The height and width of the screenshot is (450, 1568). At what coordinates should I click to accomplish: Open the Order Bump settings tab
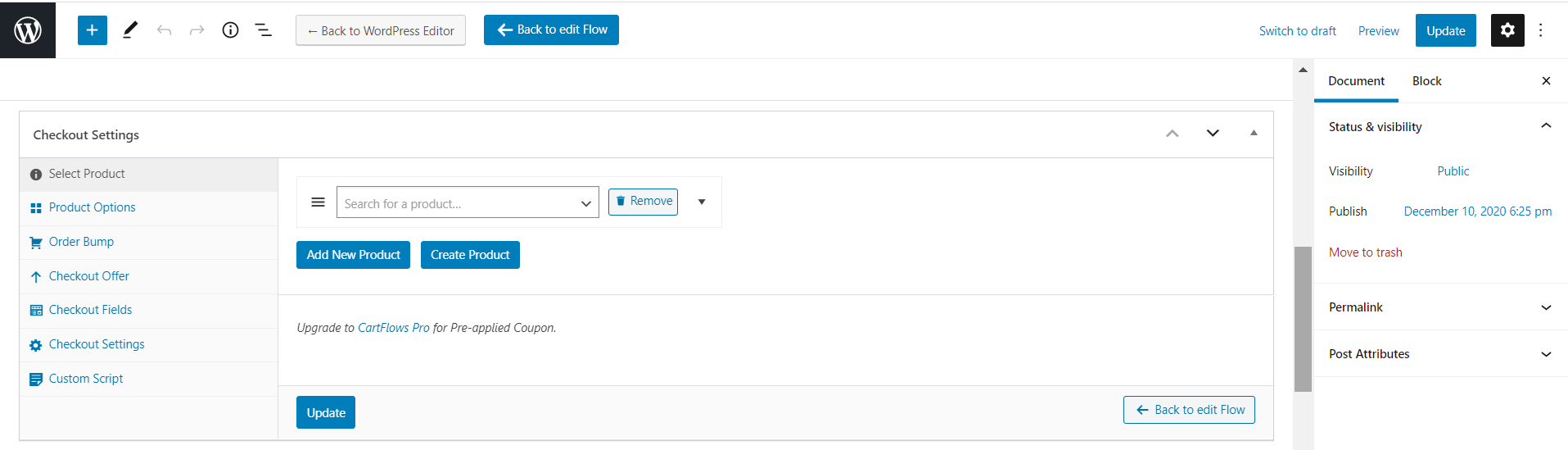[x=81, y=242]
